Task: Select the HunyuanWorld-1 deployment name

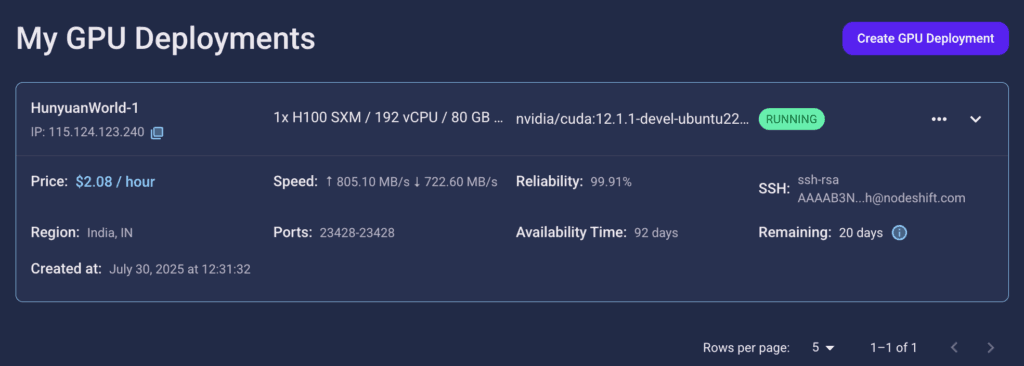Action: point(84,108)
